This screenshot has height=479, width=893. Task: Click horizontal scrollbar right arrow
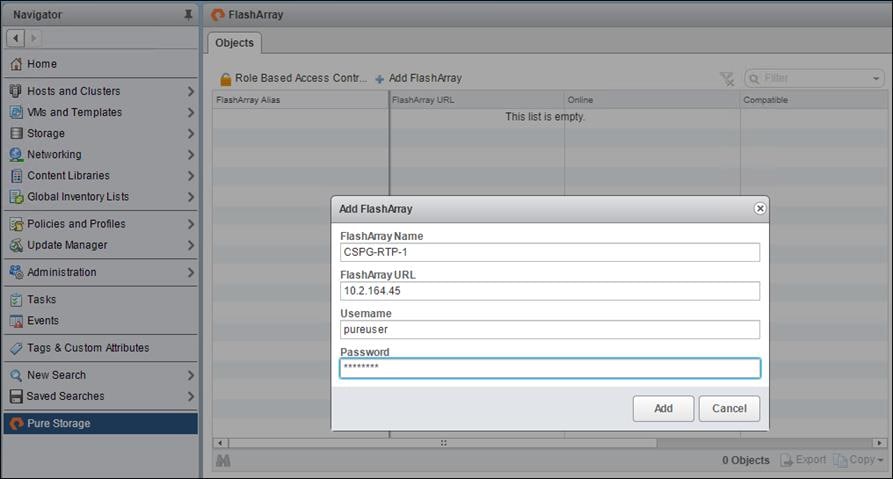tap(880, 443)
